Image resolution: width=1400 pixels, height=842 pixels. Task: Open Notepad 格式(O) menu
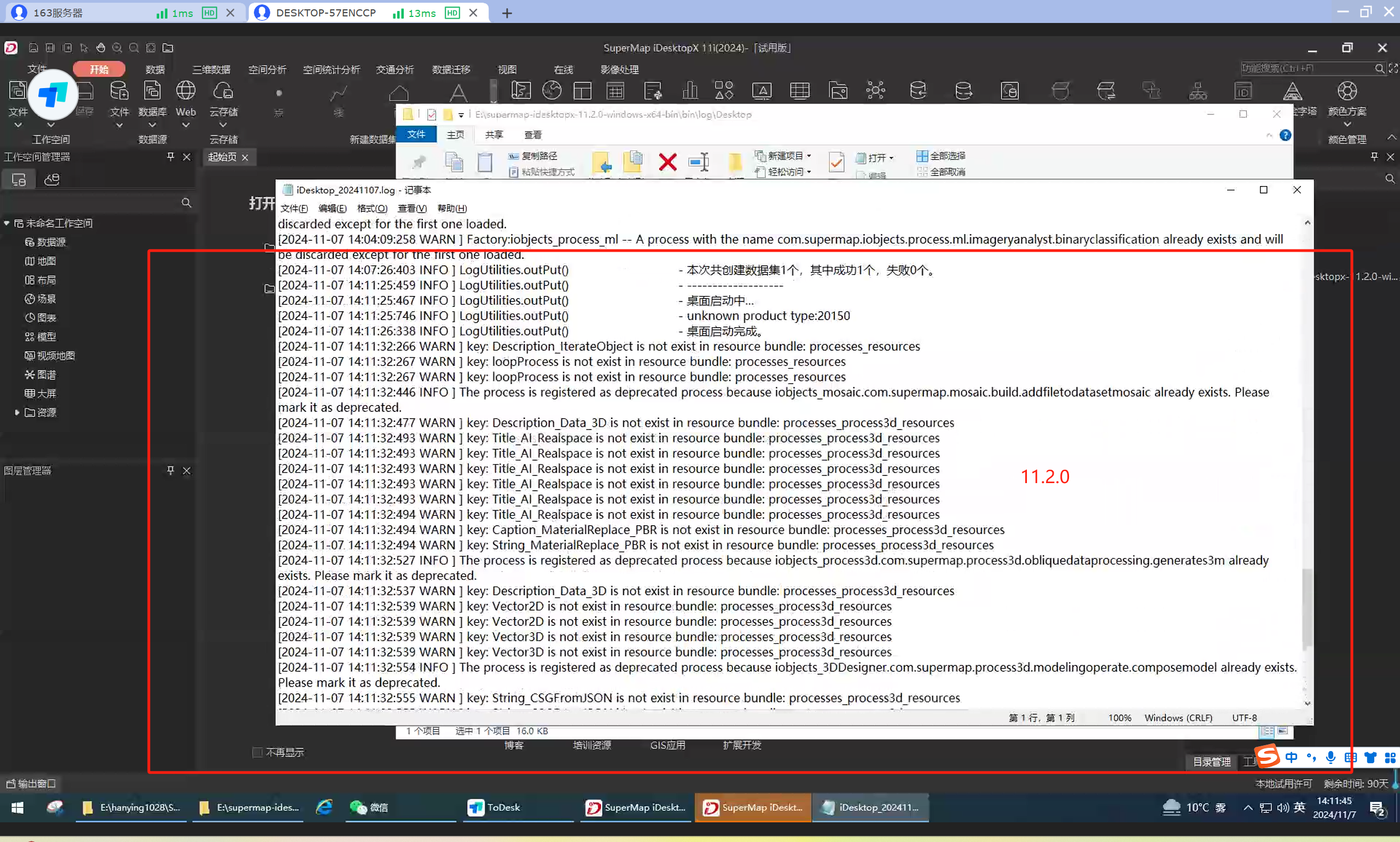coord(372,208)
